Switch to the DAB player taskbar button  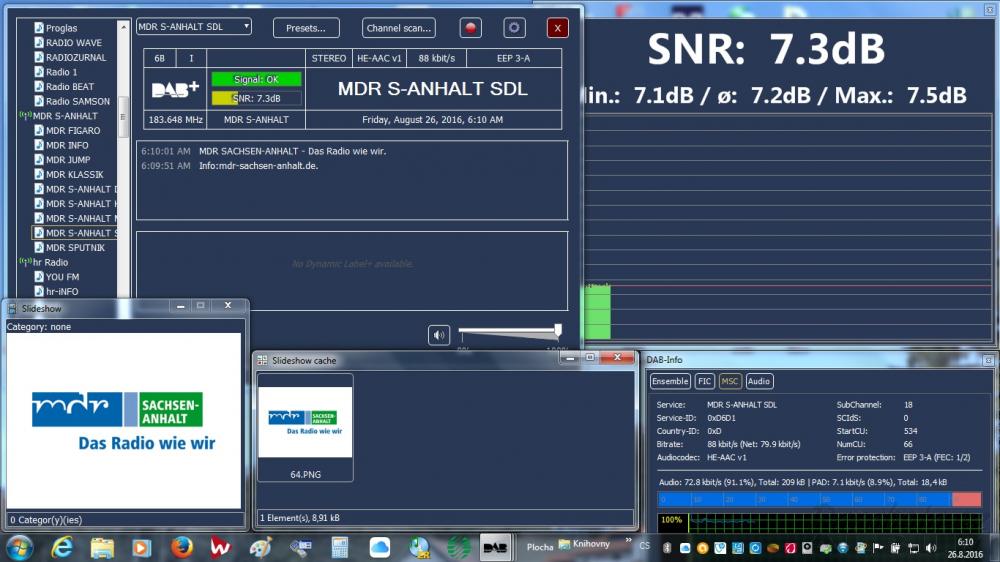(495, 547)
